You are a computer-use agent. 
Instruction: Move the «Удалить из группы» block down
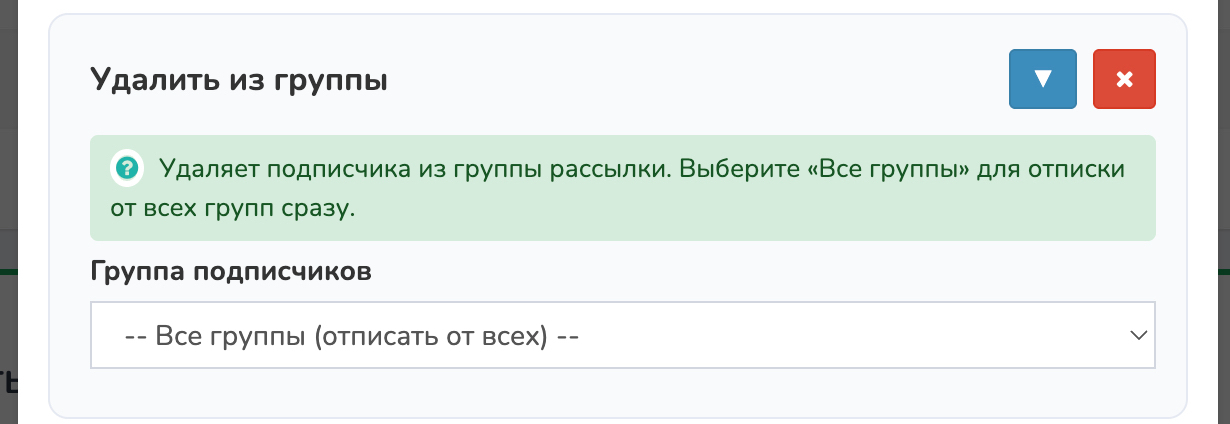click(1042, 79)
